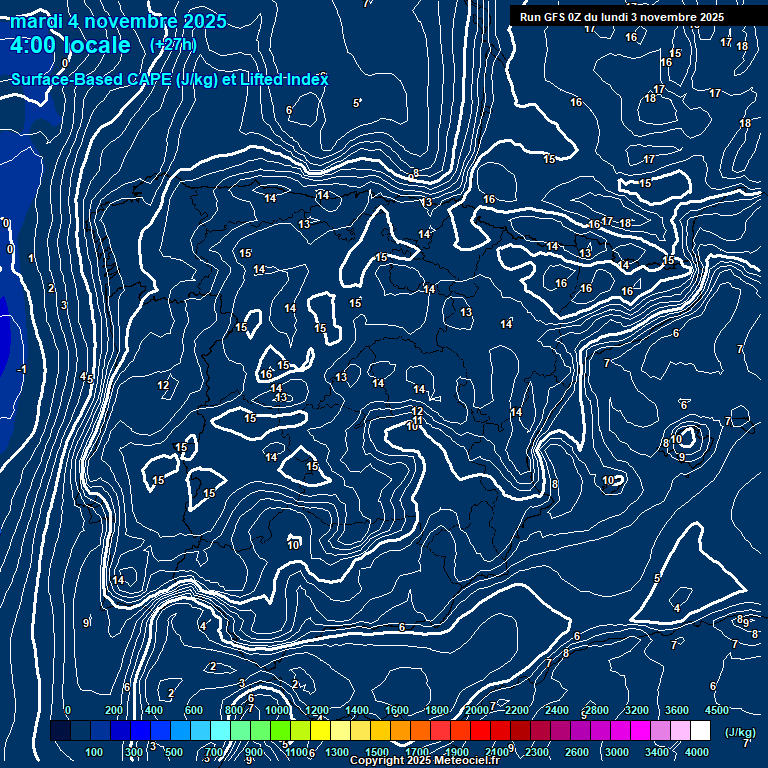768x768 pixels.
Task: Click the light cyan legend swatch near 700
Action: [221, 730]
